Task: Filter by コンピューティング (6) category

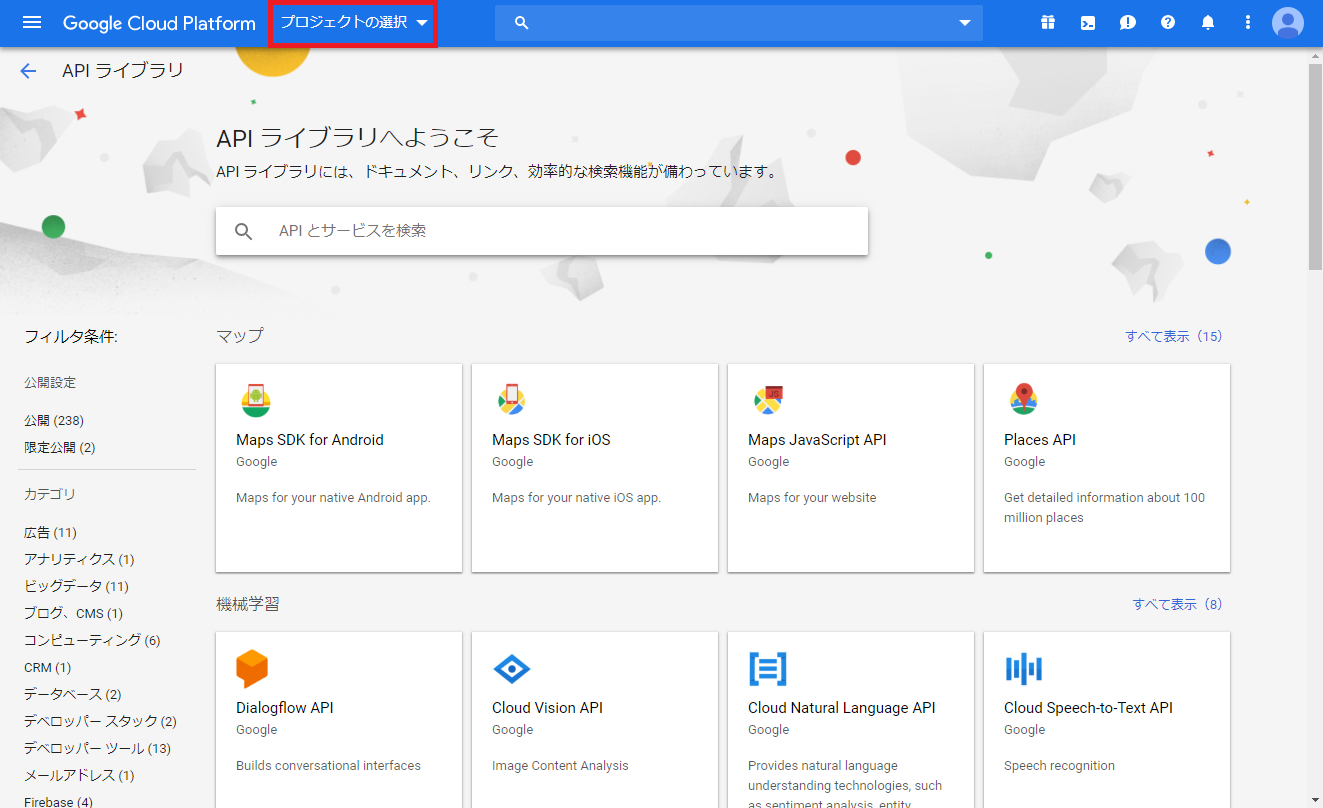Action: 92,641
